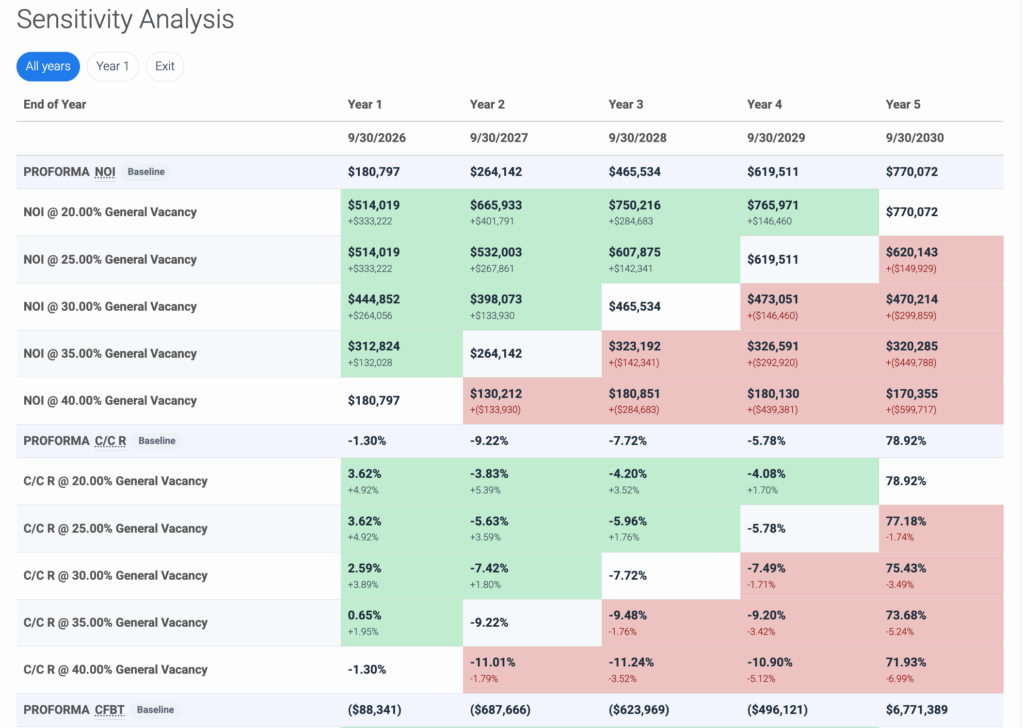The width and height of the screenshot is (1024, 728).
Task: Click the Baseline badge next to PROFORMA CFBT
Action: coord(155,709)
